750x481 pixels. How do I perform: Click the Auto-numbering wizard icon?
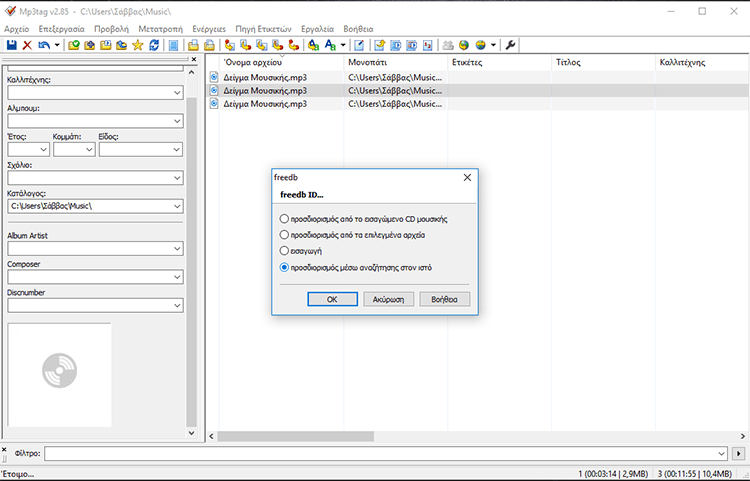tap(428, 45)
